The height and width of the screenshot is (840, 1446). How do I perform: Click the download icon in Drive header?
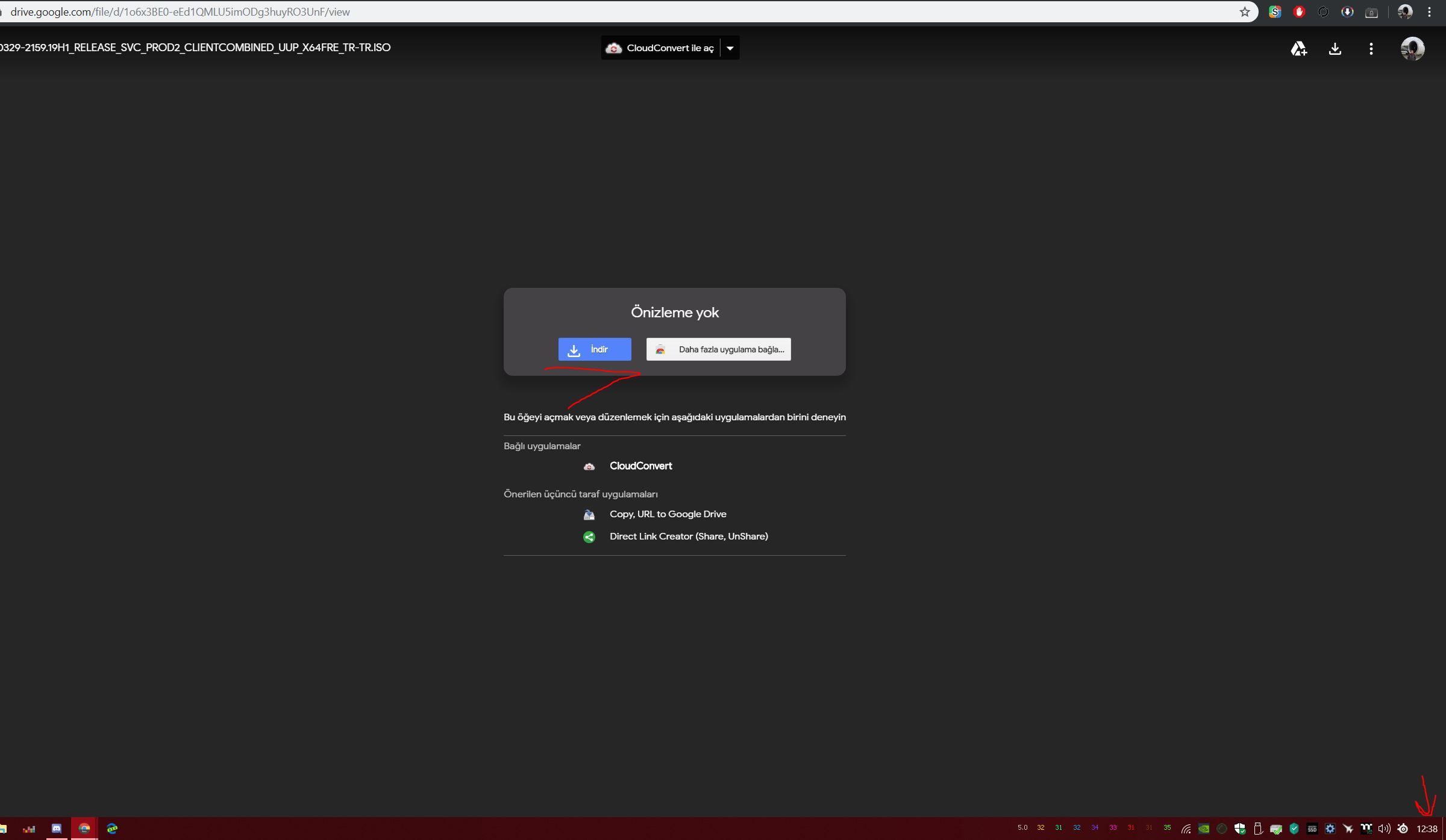point(1335,49)
